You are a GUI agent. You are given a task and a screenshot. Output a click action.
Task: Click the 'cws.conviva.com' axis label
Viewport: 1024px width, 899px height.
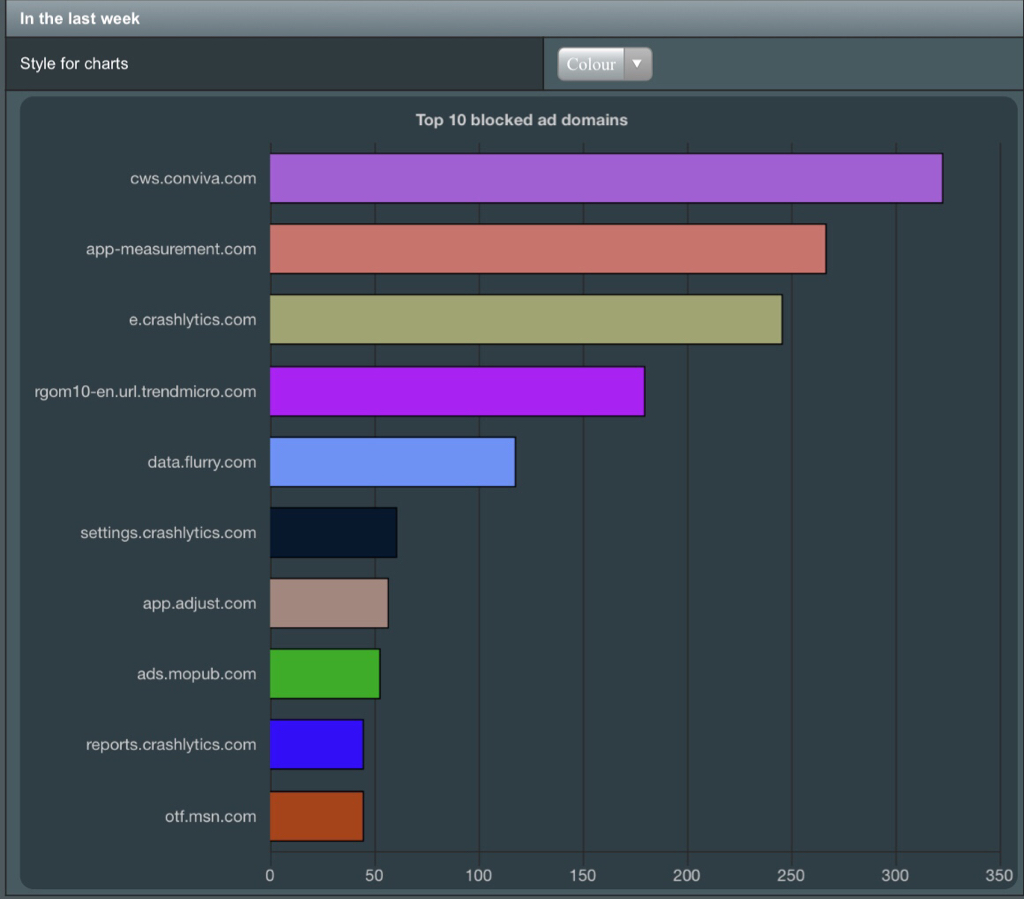(x=193, y=178)
